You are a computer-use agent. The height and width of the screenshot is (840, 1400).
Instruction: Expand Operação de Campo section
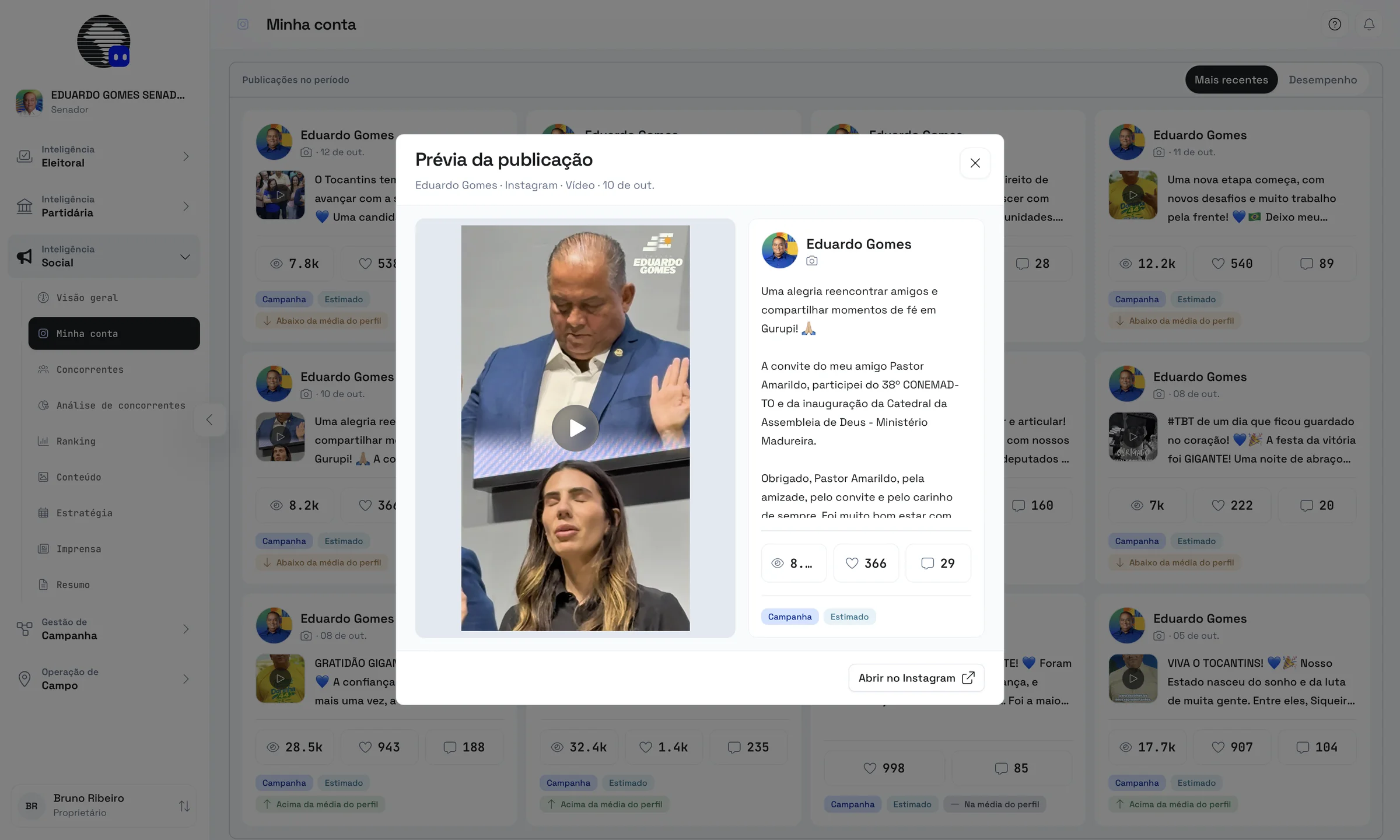click(104, 679)
